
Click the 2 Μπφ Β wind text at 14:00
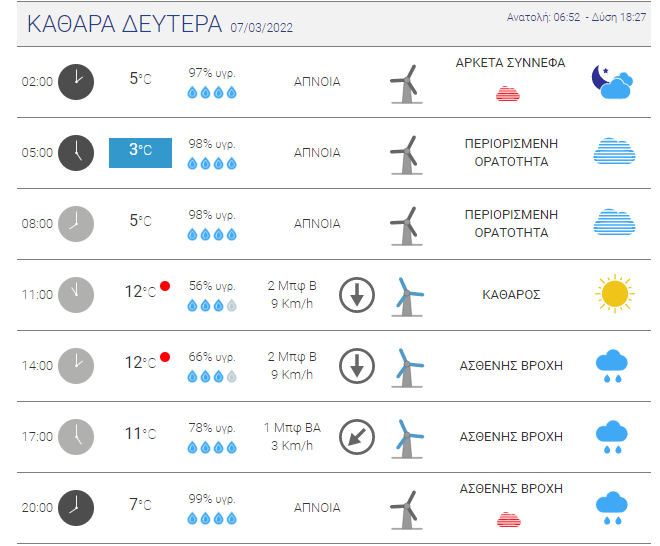pyautogui.click(x=292, y=356)
